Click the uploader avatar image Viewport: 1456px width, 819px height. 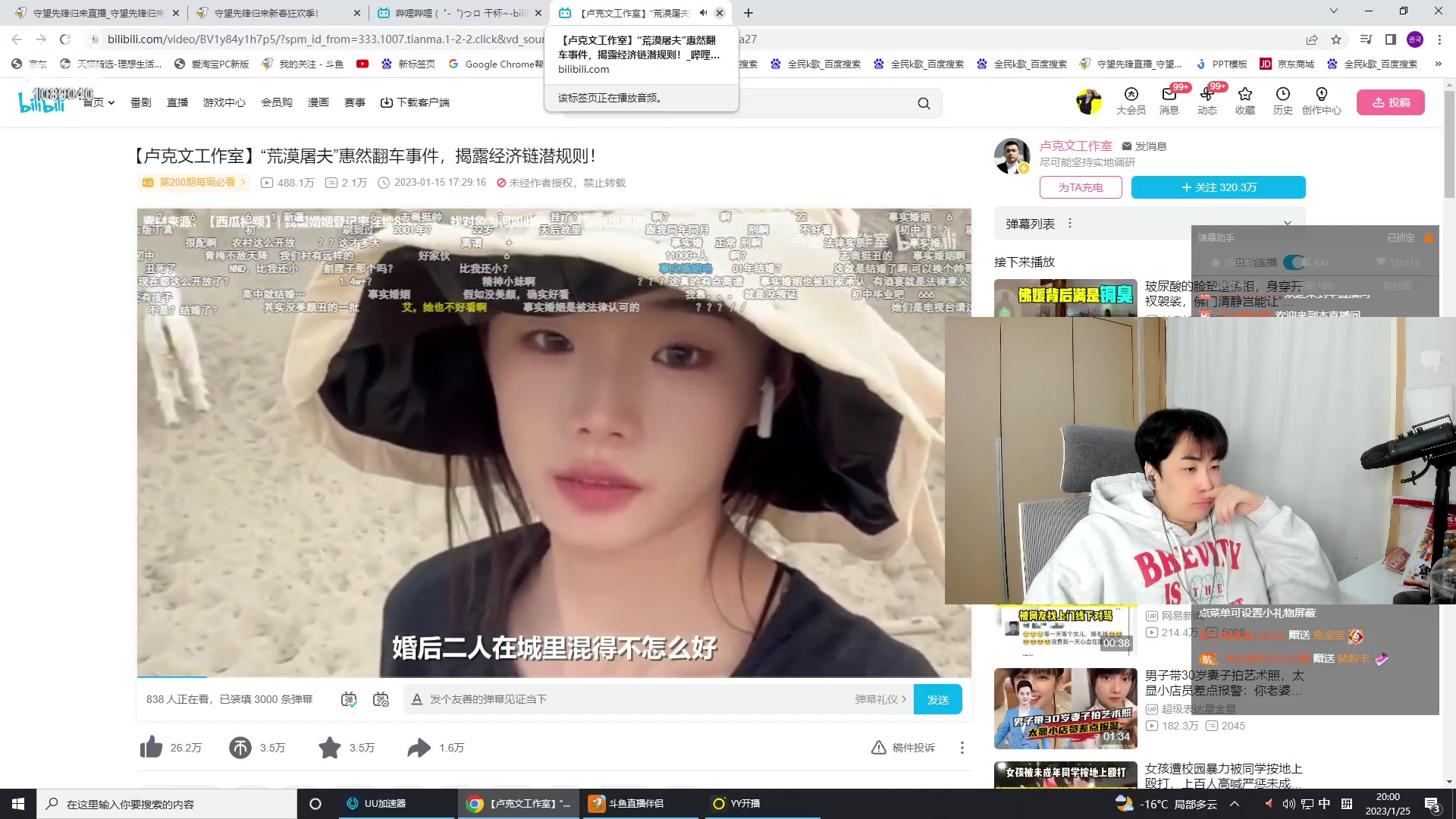(x=1012, y=156)
